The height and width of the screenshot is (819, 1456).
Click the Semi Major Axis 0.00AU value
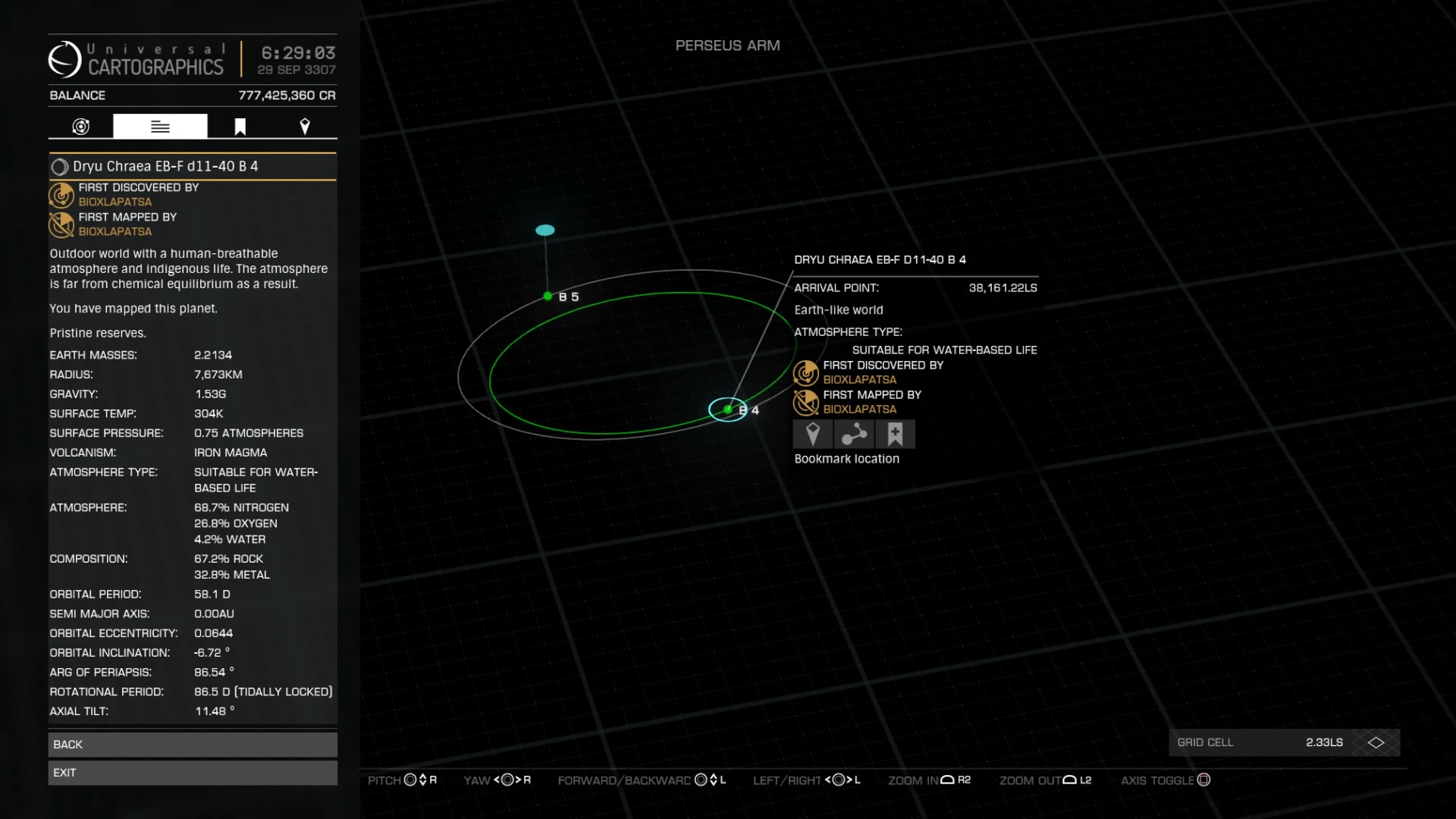pyautogui.click(x=214, y=614)
